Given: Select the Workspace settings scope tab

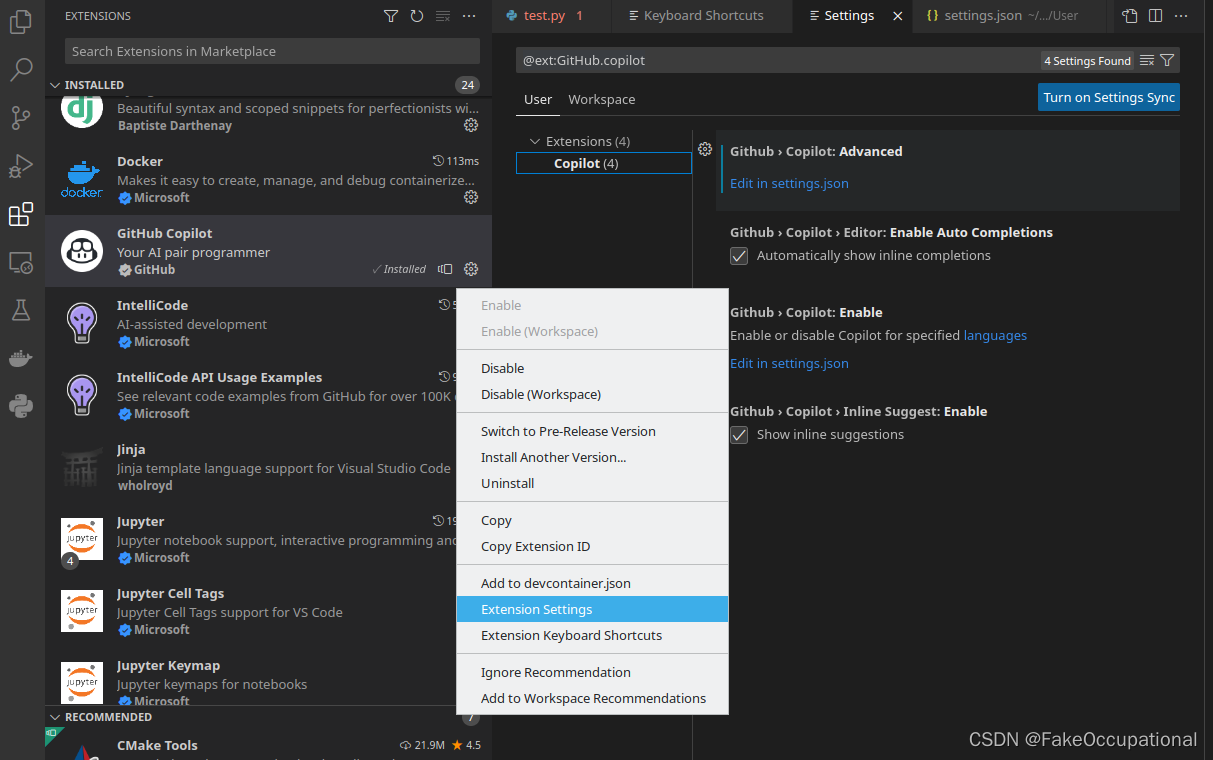Looking at the screenshot, I should [x=602, y=99].
